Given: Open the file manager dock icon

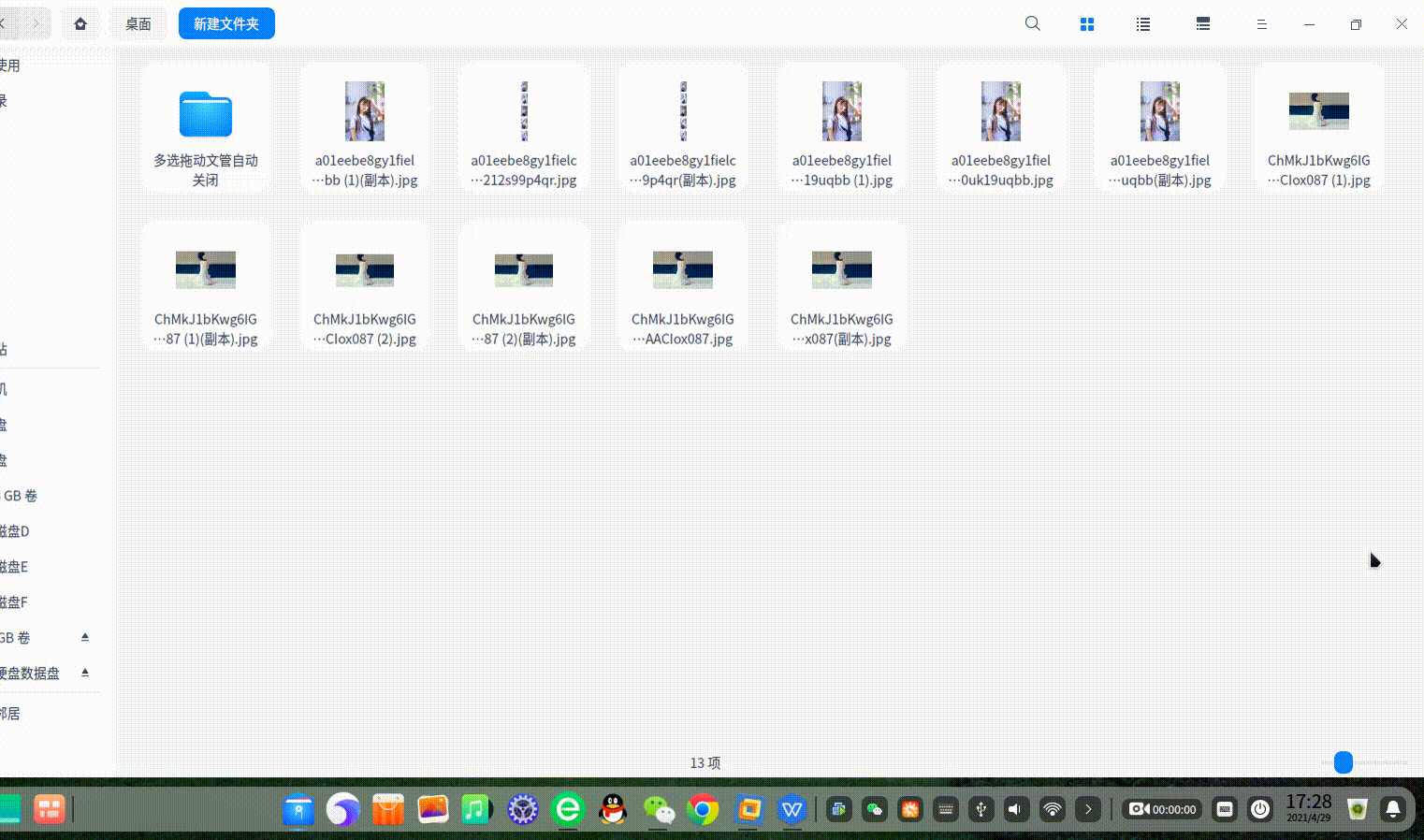Looking at the screenshot, I should [298, 809].
